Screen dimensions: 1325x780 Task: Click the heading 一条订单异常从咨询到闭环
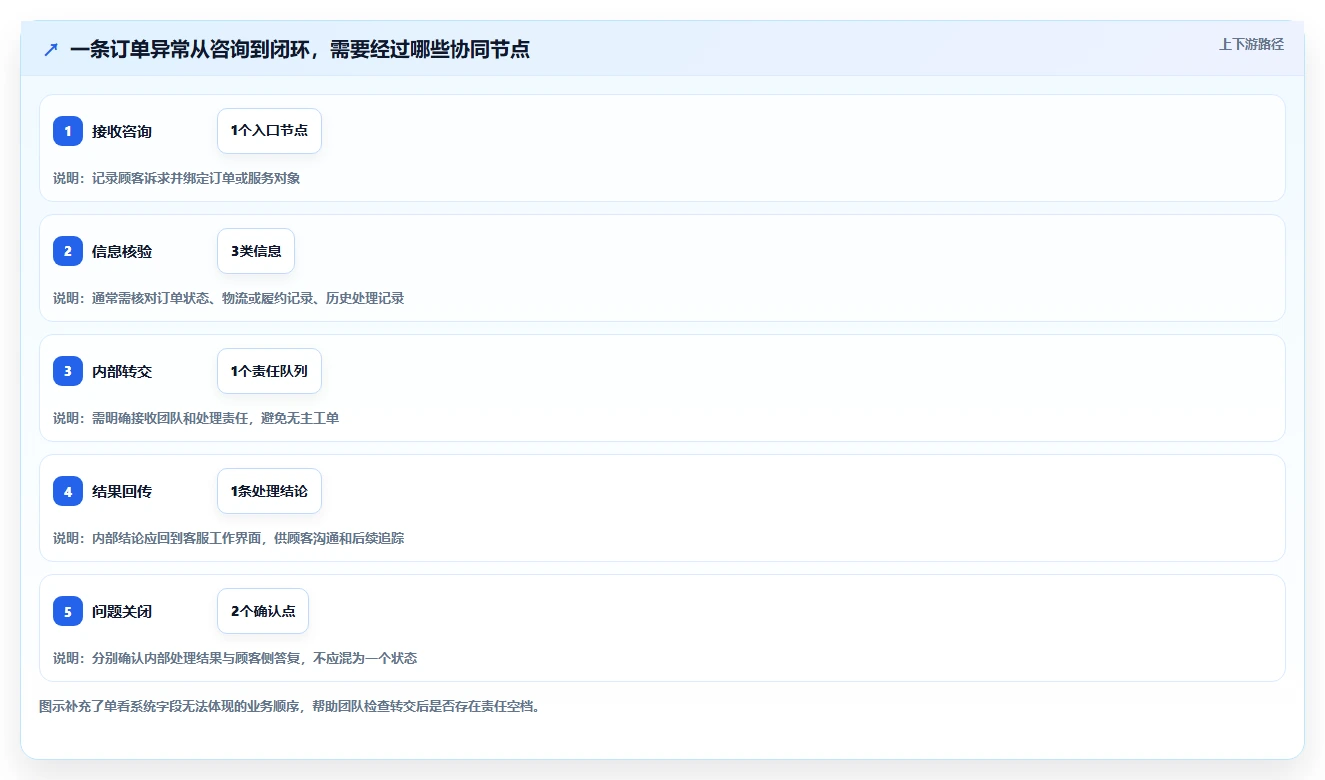click(300, 49)
